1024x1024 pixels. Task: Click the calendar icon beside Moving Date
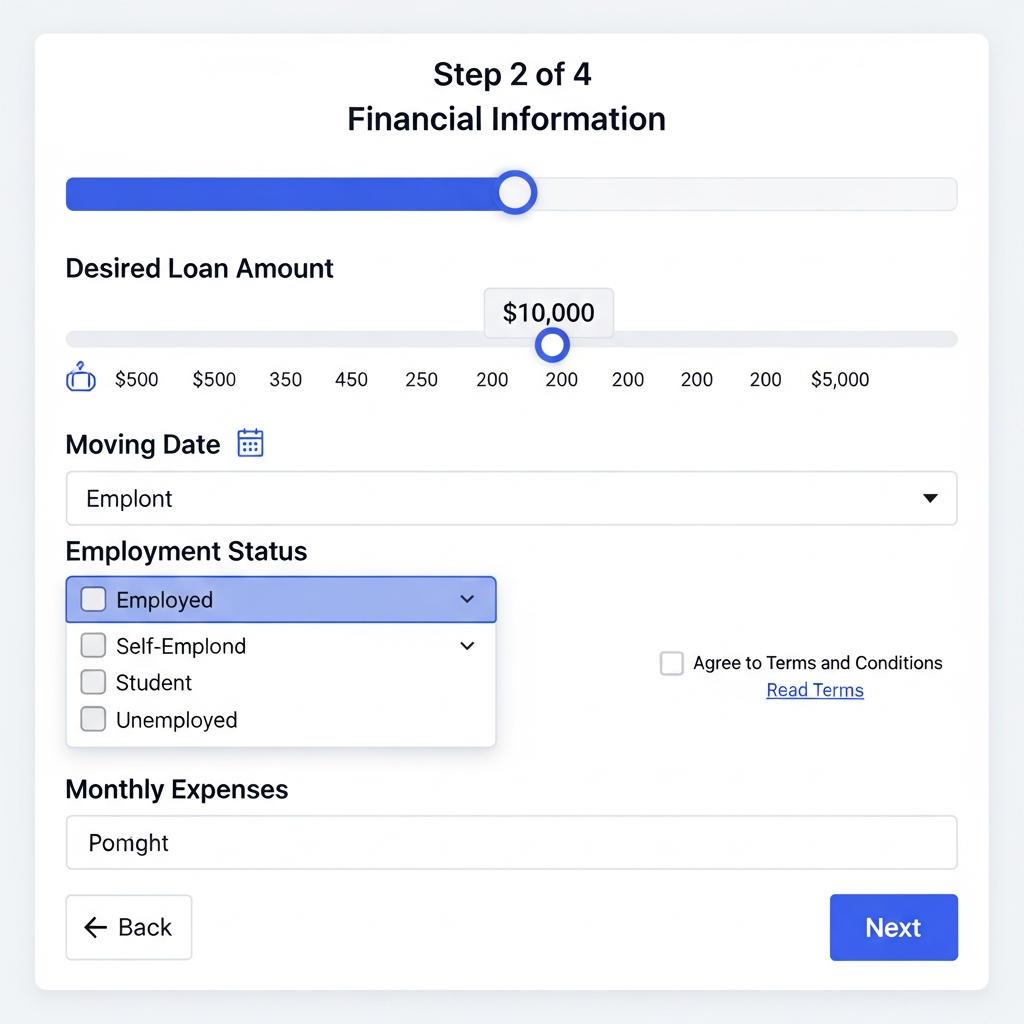[x=250, y=443]
